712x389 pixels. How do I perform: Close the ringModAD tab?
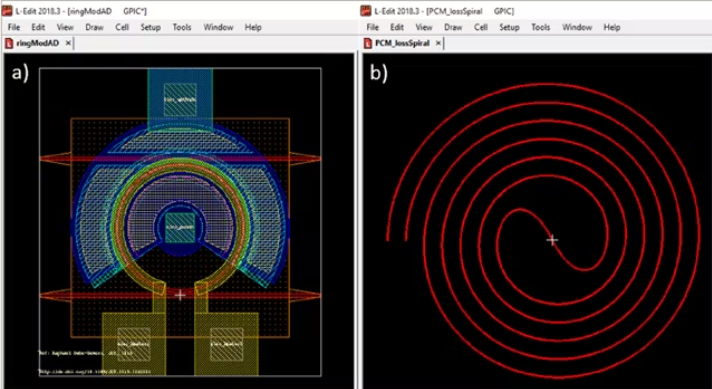pyautogui.click(x=68, y=43)
